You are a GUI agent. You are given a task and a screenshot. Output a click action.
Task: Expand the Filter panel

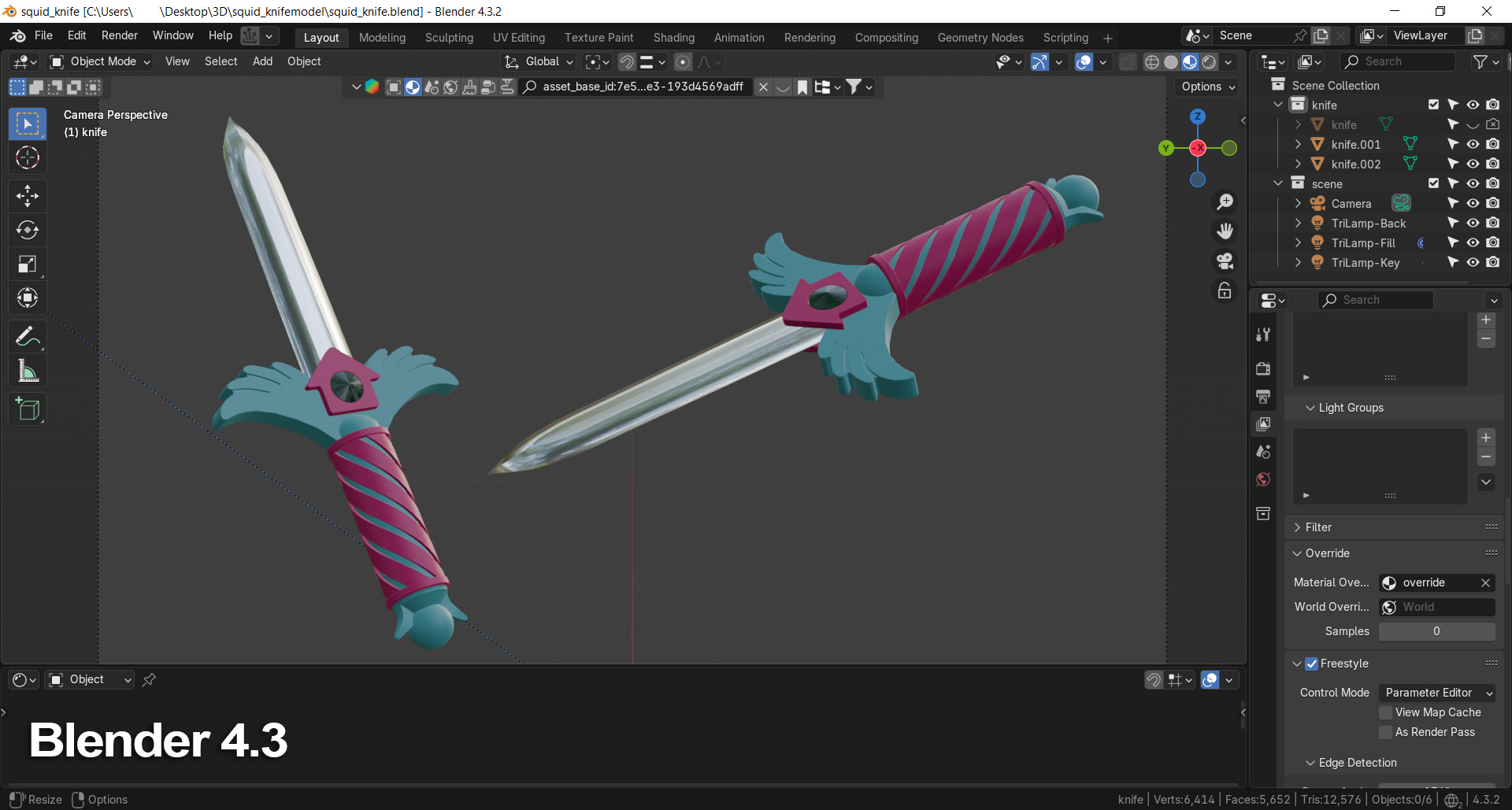point(1297,527)
